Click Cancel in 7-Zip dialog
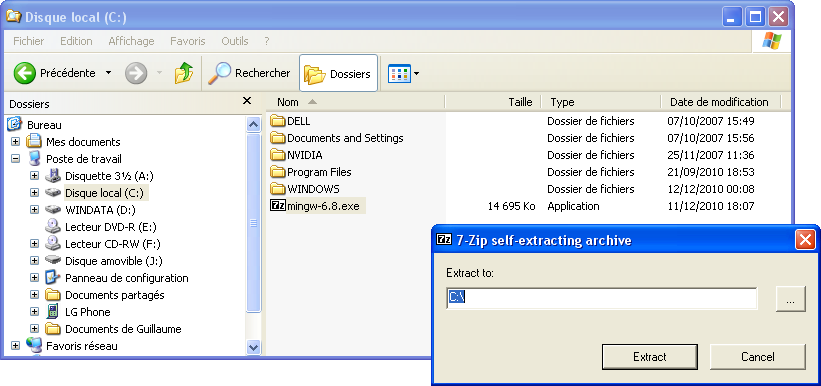The width and height of the screenshot is (821, 386). [758, 357]
